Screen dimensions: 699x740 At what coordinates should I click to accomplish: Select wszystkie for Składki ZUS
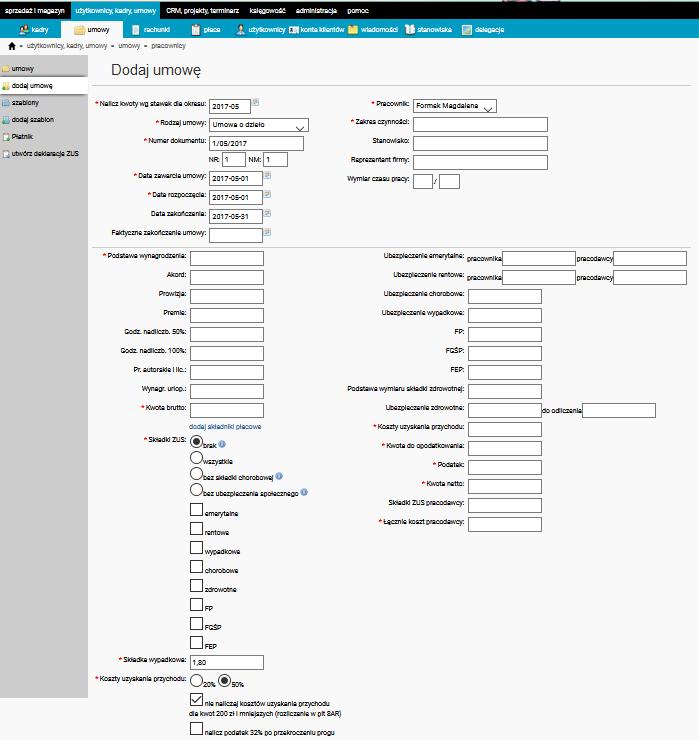[x=196, y=458]
